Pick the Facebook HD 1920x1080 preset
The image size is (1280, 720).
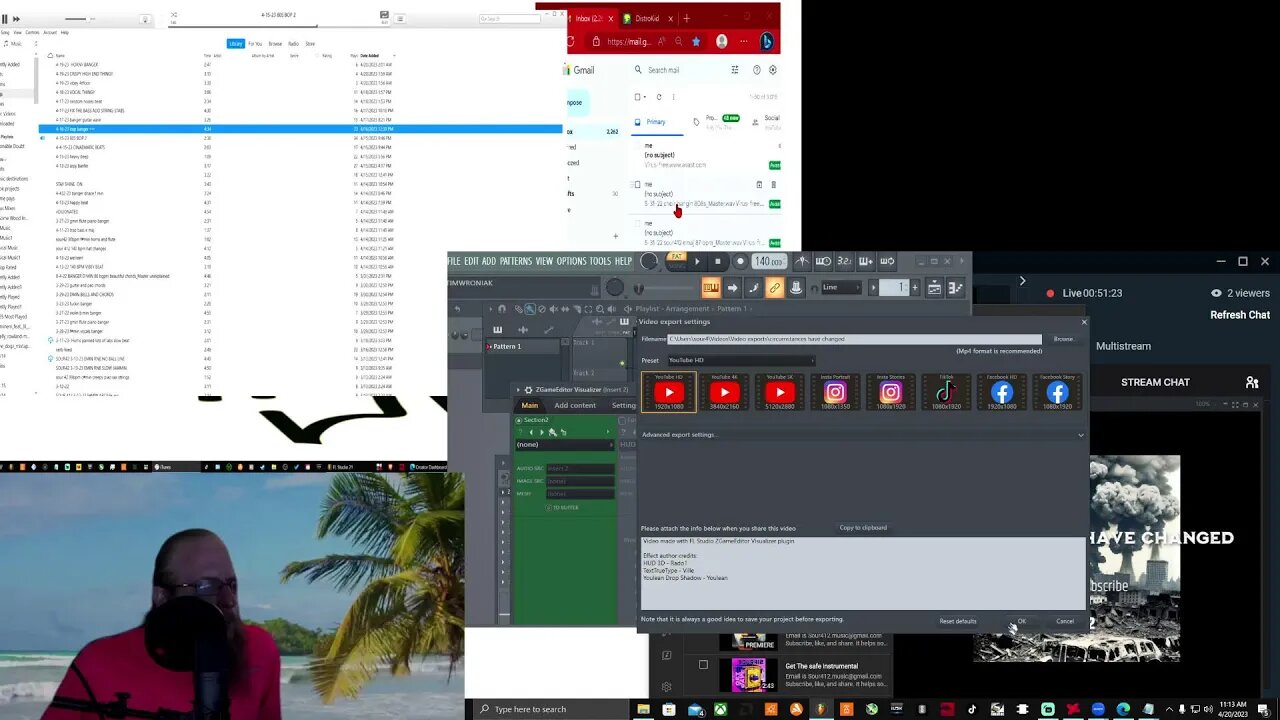pyautogui.click(x=1002, y=391)
